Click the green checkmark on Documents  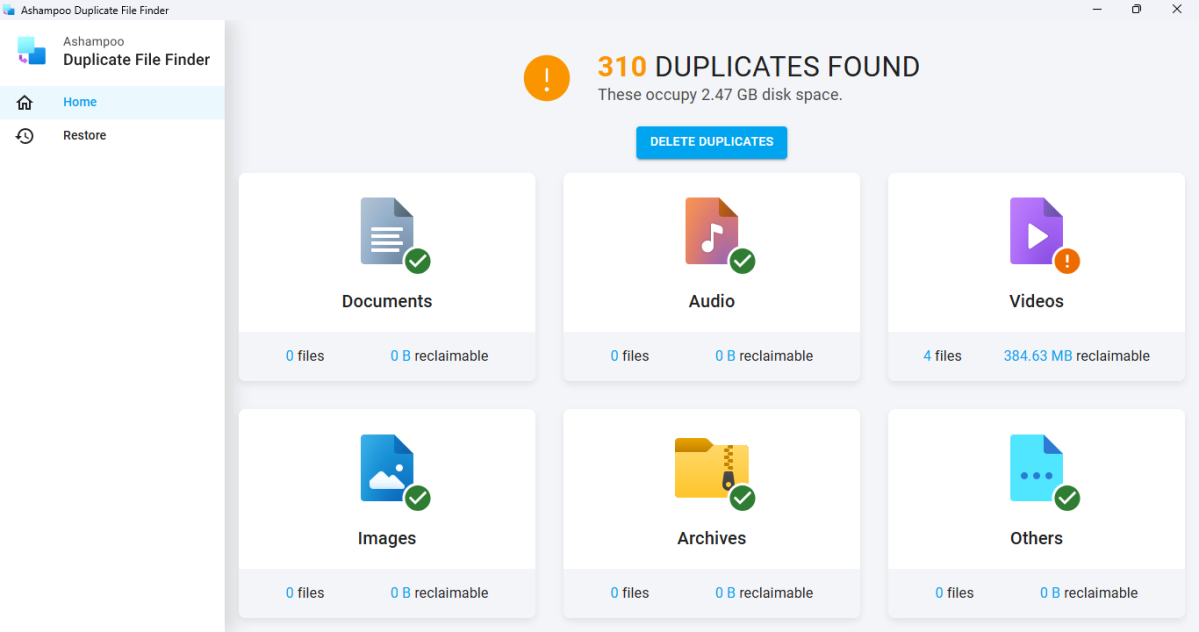[417, 261]
